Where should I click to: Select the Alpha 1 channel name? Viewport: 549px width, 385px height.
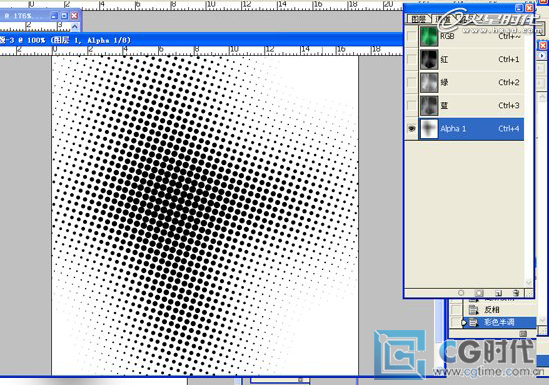453,129
